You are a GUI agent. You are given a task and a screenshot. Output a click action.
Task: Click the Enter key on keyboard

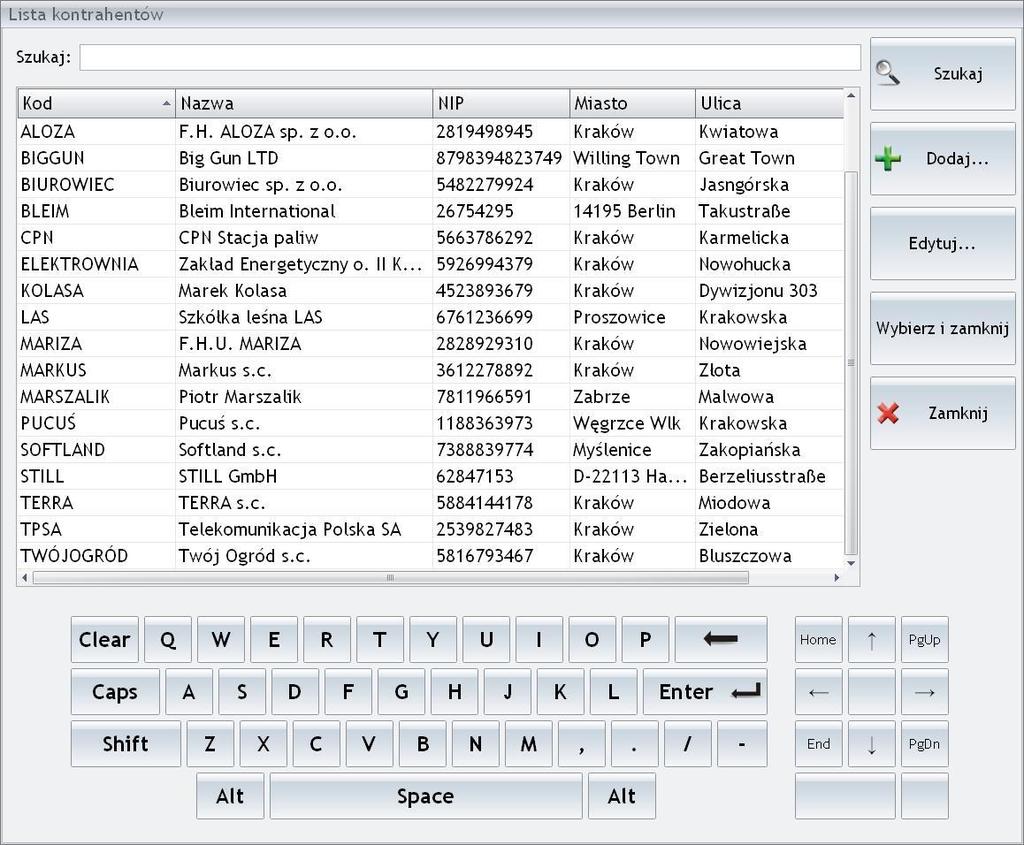(x=705, y=692)
